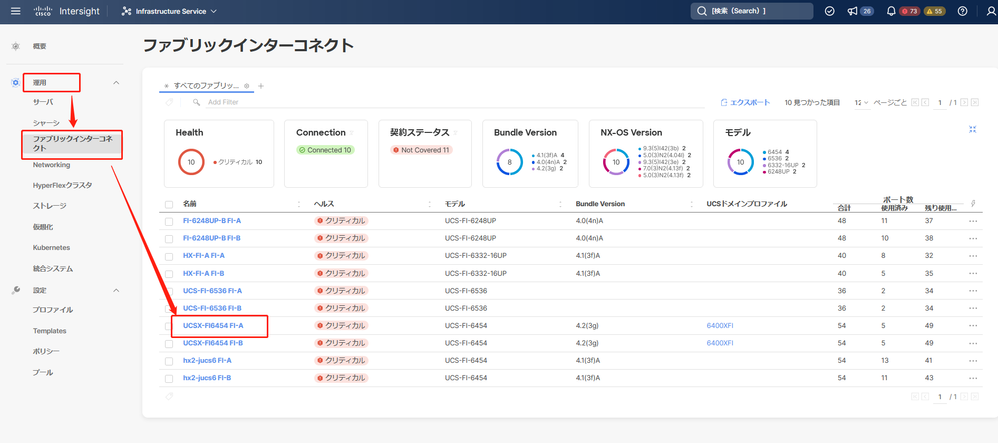This screenshot has width=998, height=443.
Task: Show the 55 warning alarms badge
Action: click(x=934, y=11)
